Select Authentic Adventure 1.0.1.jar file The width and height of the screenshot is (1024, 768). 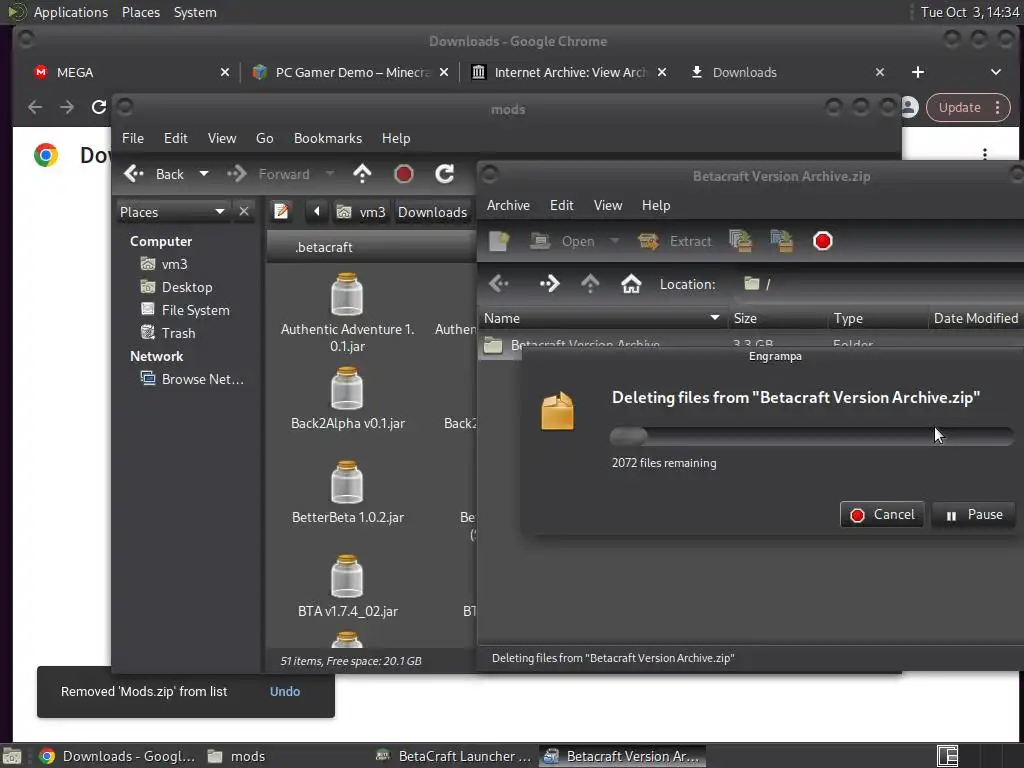coord(347,313)
